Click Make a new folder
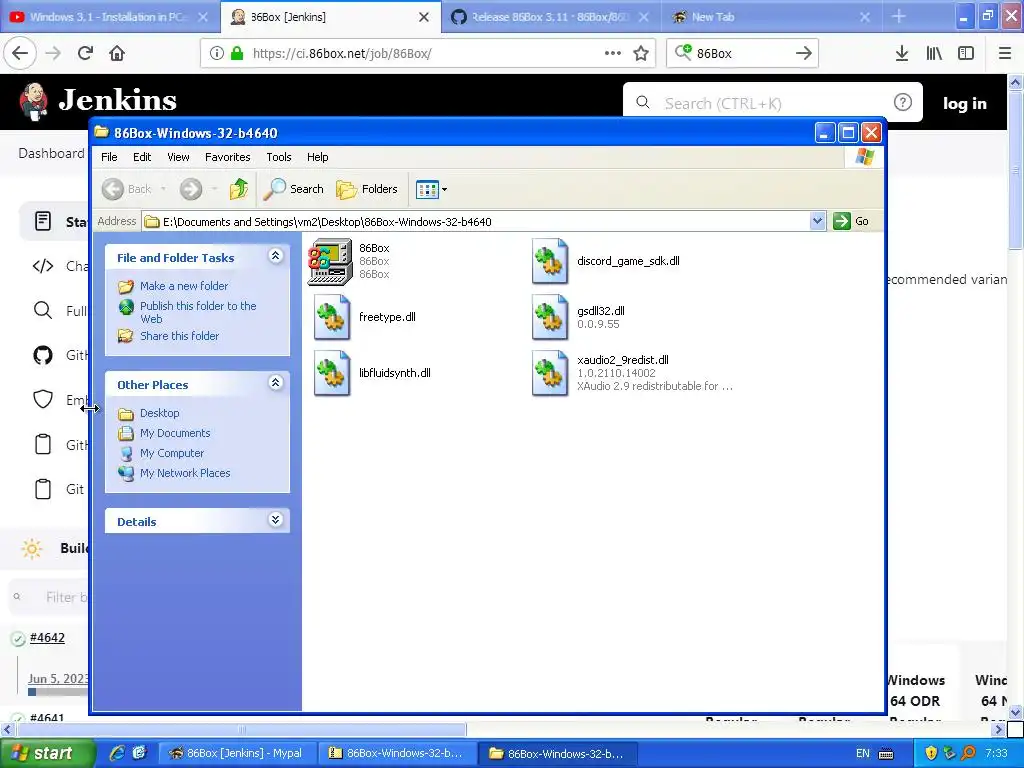This screenshot has width=1024, height=768. [x=184, y=286]
